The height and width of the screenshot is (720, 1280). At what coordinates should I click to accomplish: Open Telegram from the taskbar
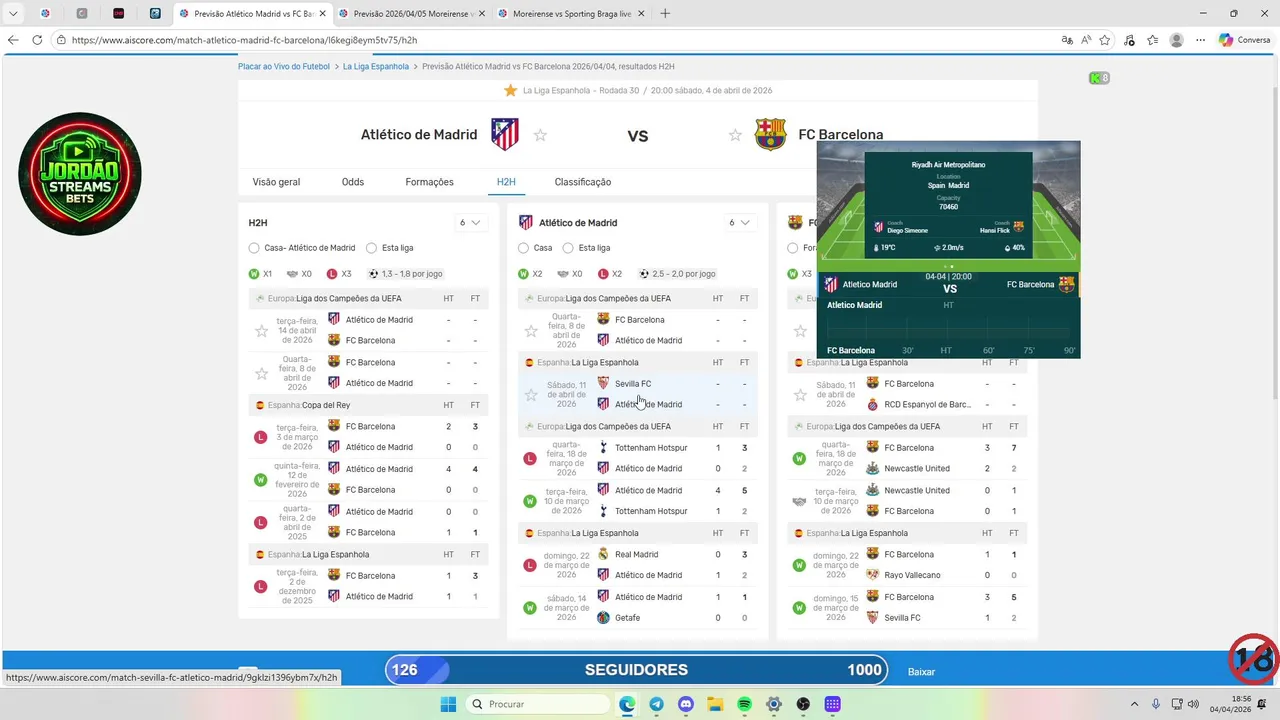656,704
